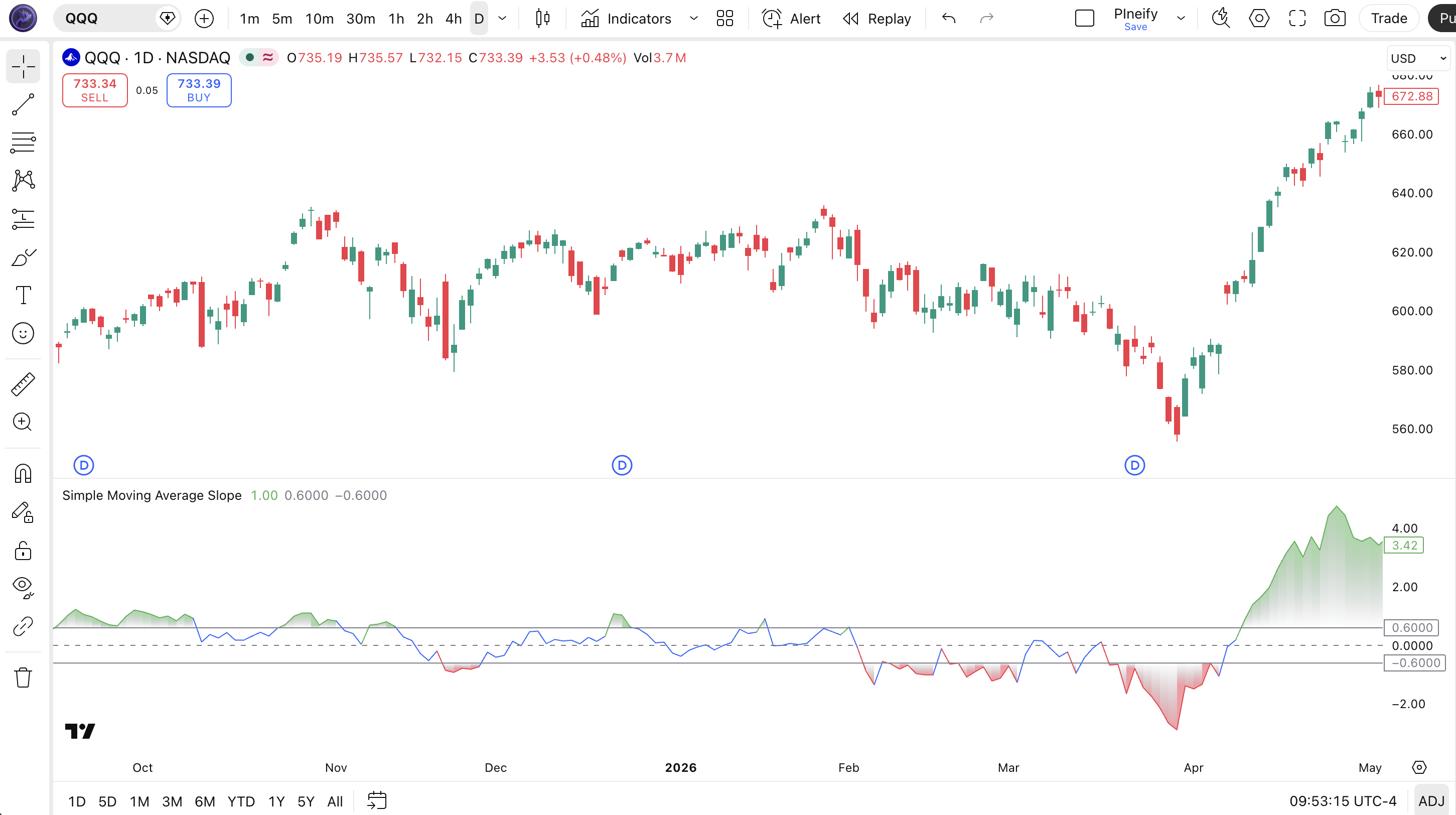Create a new Alert
Viewport: 1456px width, 815px height.
click(x=791, y=19)
